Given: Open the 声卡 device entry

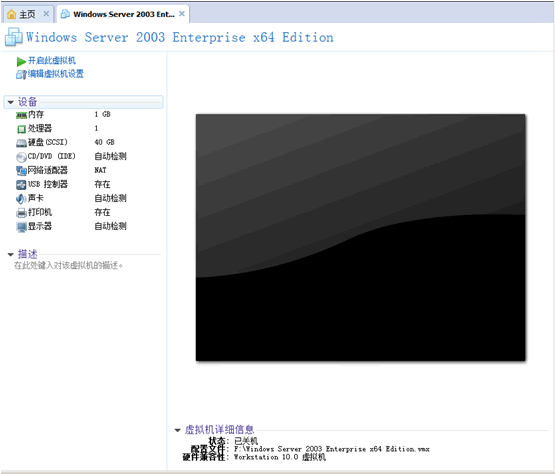Looking at the screenshot, I should 36,198.
